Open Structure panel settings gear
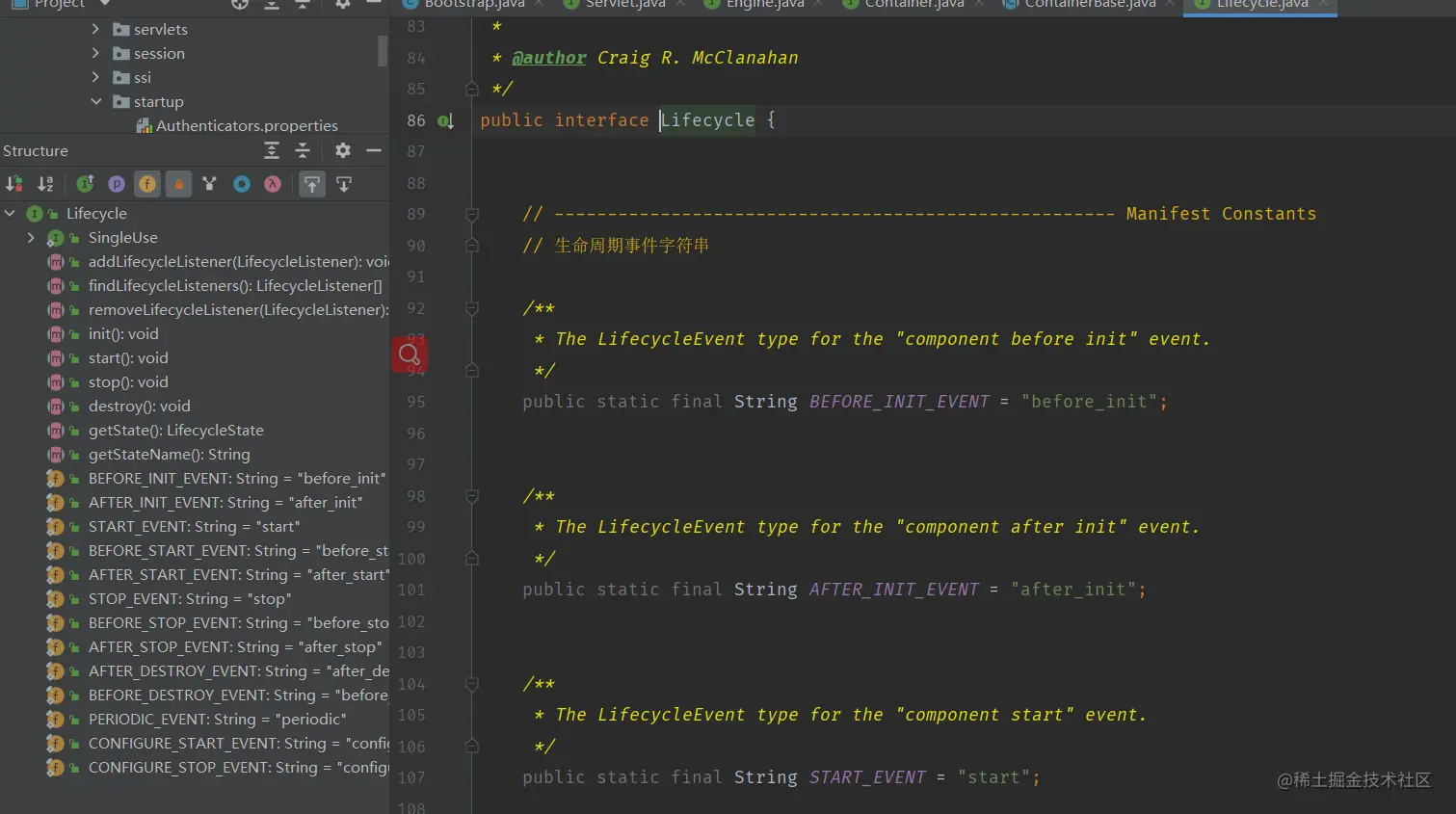The height and width of the screenshot is (814, 1456). (x=342, y=150)
